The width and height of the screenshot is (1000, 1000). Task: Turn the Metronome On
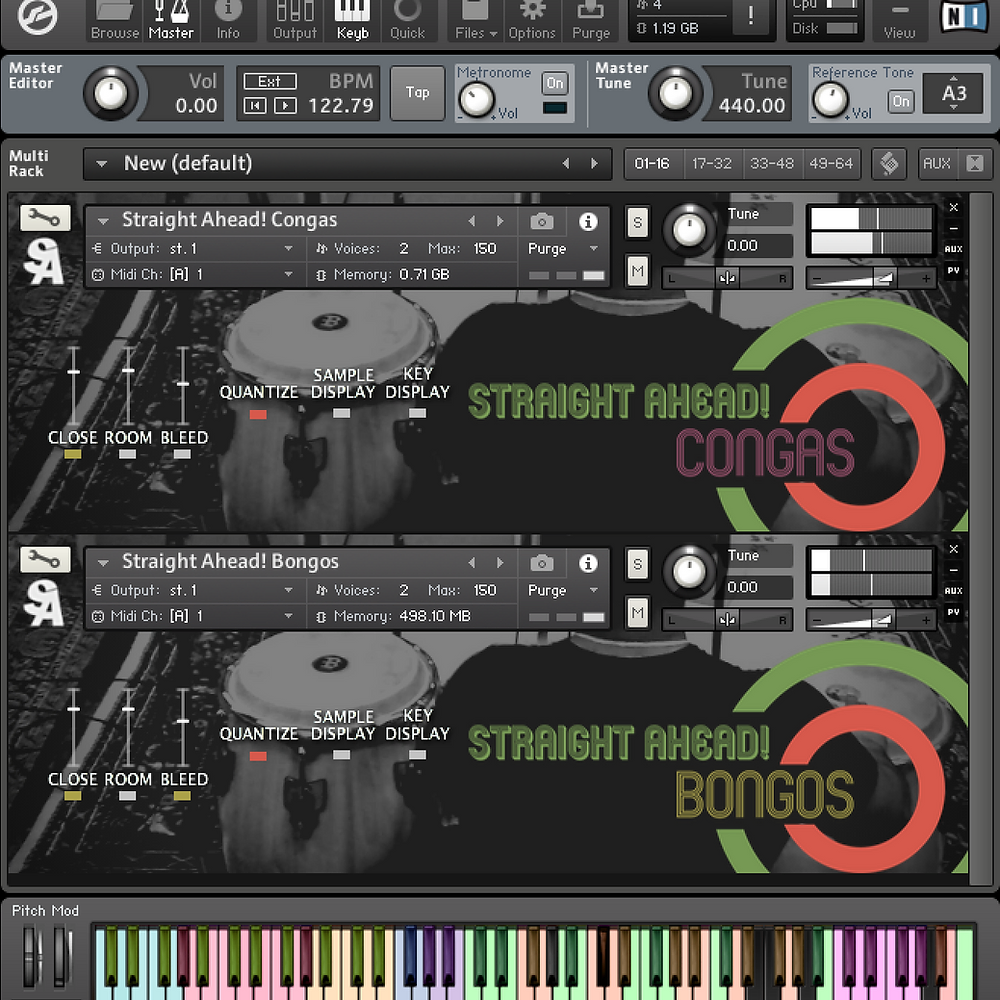[x=554, y=83]
